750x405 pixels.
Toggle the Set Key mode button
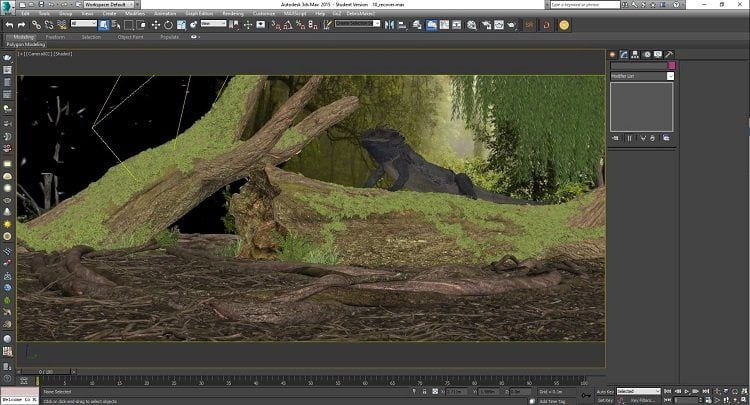pyautogui.click(x=605, y=401)
